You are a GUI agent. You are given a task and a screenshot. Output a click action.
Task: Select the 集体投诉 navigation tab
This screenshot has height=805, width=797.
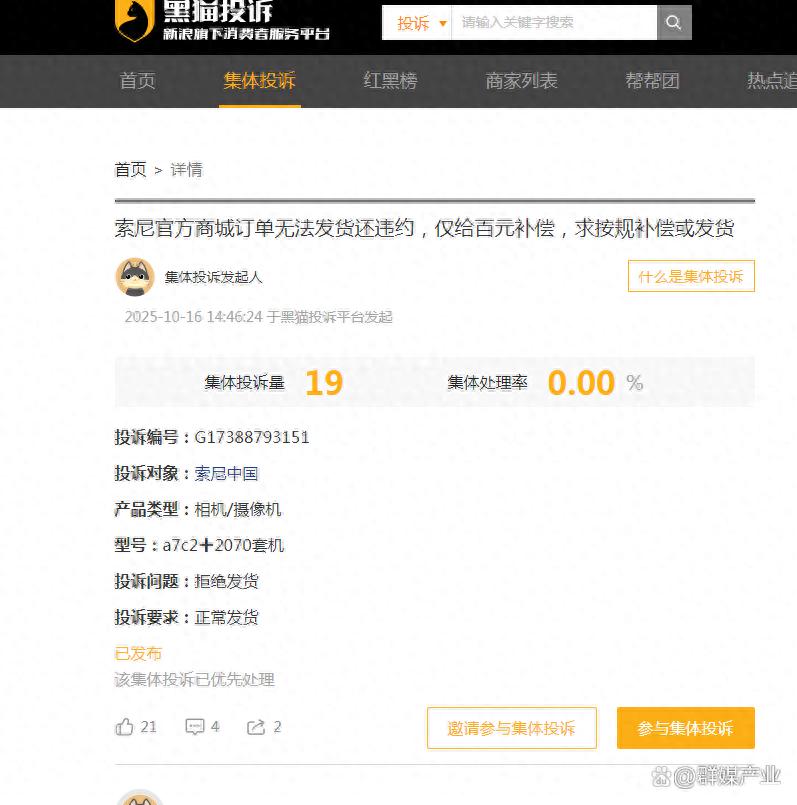pyautogui.click(x=260, y=81)
